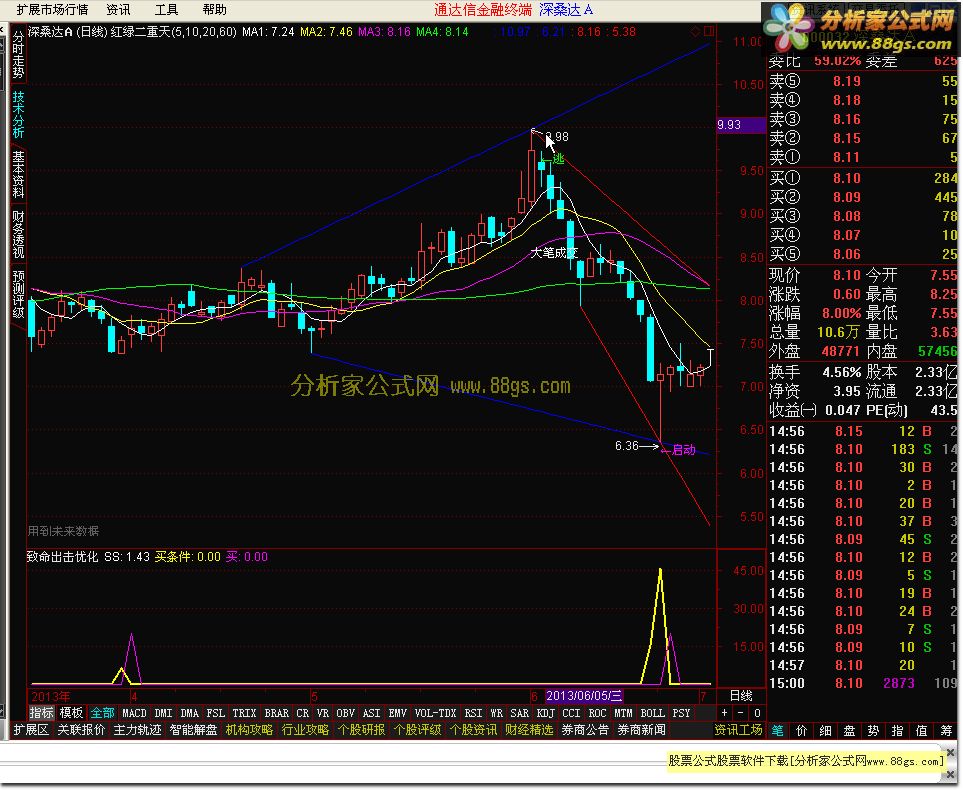Open the 券商新闻 bottom tab

pyautogui.click(x=641, y=730)
